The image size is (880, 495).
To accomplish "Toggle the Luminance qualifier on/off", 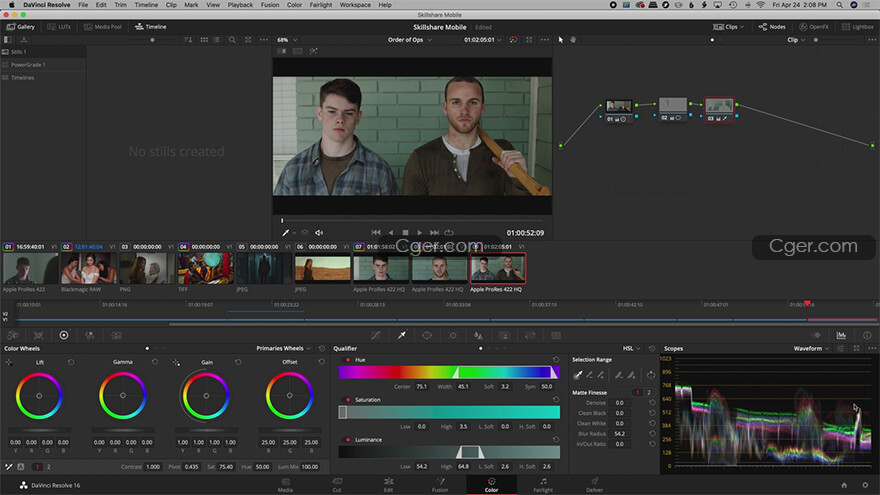I will coord(348,439).
